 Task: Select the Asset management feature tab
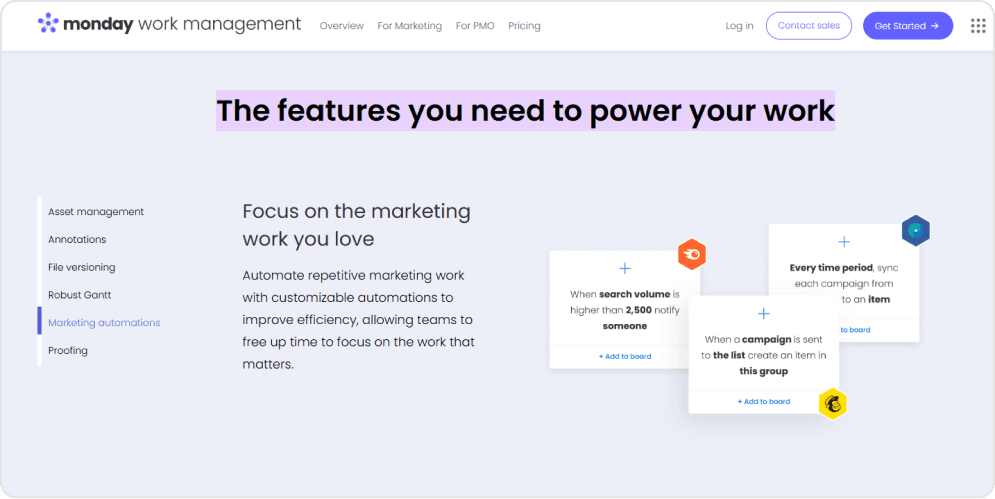(x=96, y=211)
